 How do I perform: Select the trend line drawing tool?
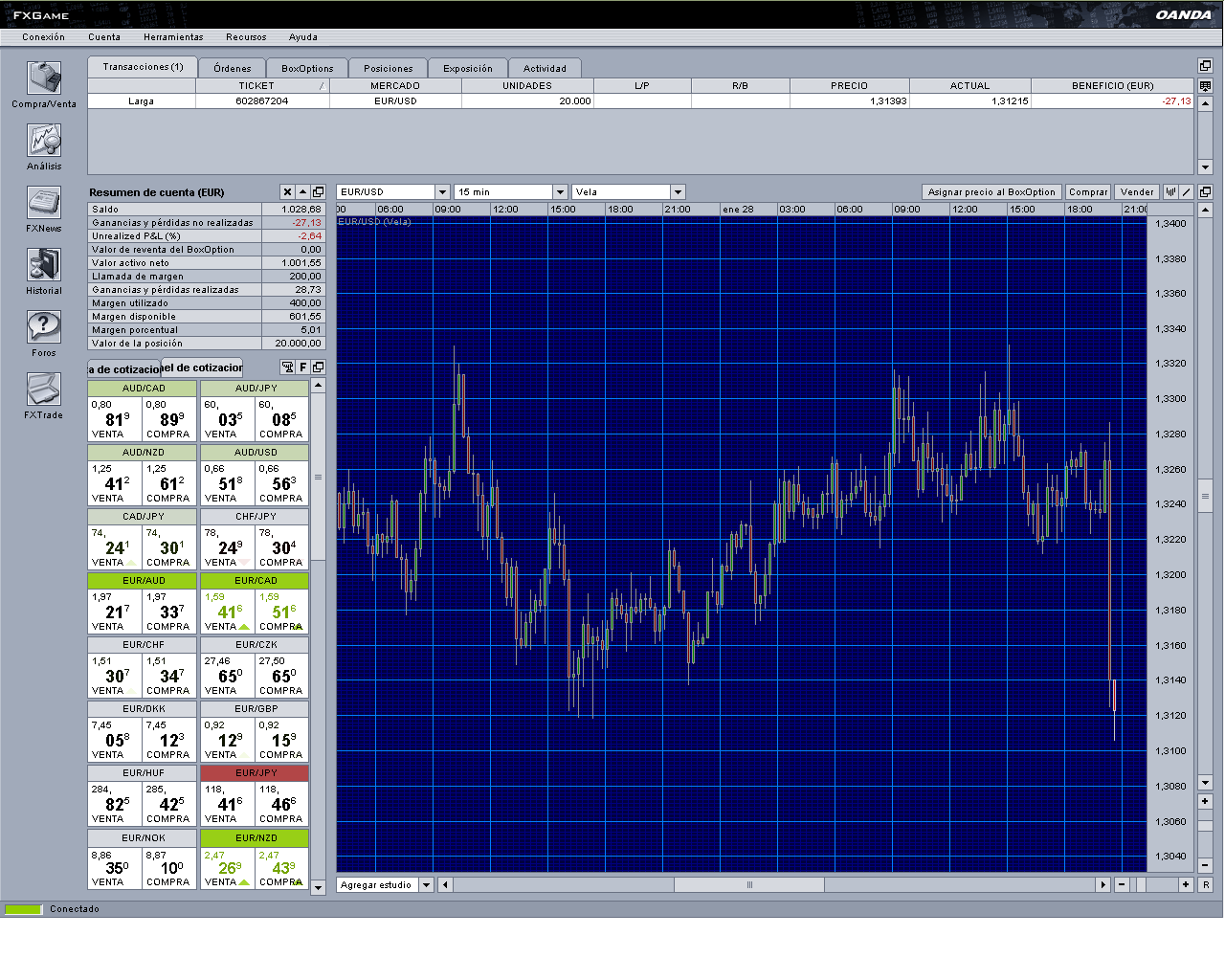point(1187,192)
